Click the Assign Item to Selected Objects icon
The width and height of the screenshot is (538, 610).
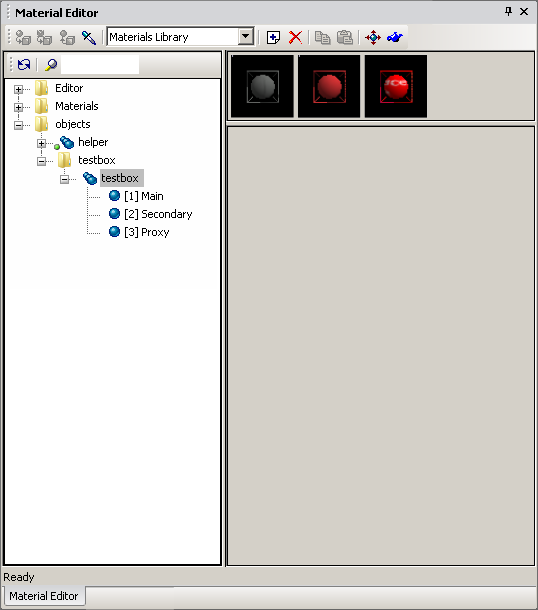coord(23,37)
